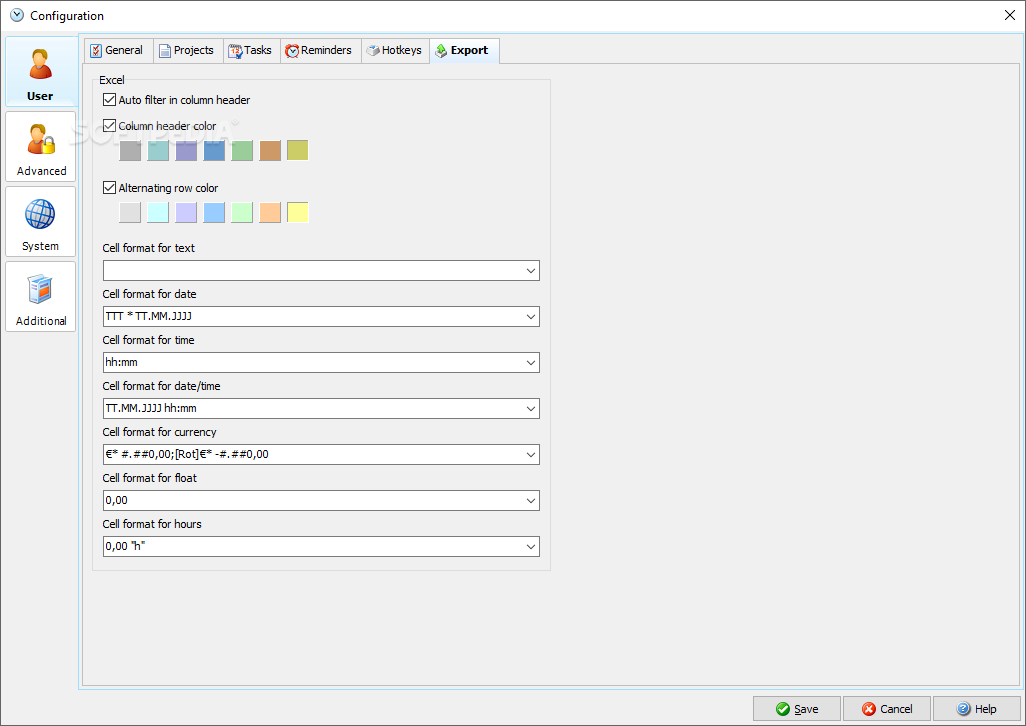Click the Reminders tab alarm clock icon
The image size is (1026, 726).
point(292,50)
